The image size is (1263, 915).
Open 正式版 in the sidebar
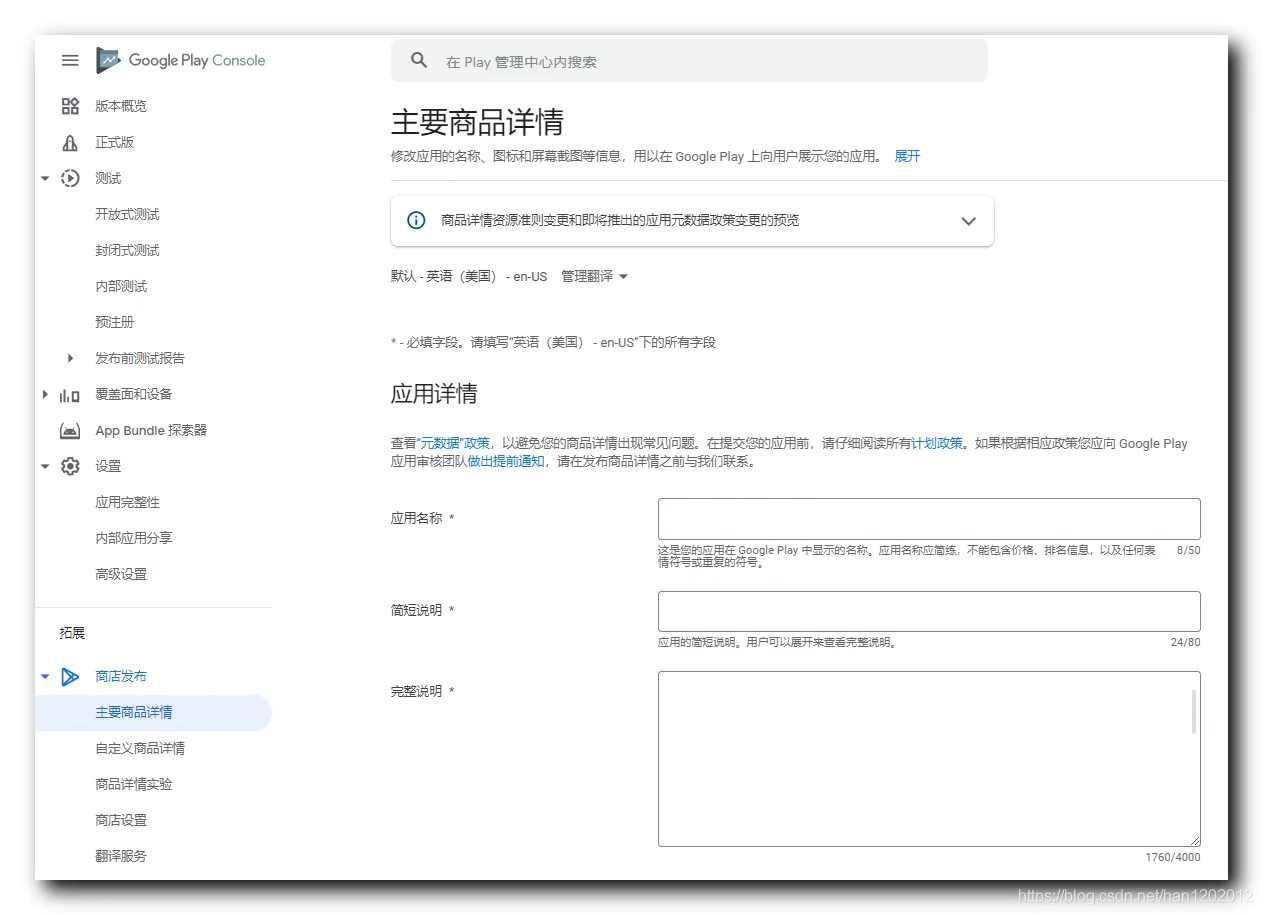pos(115,142)
